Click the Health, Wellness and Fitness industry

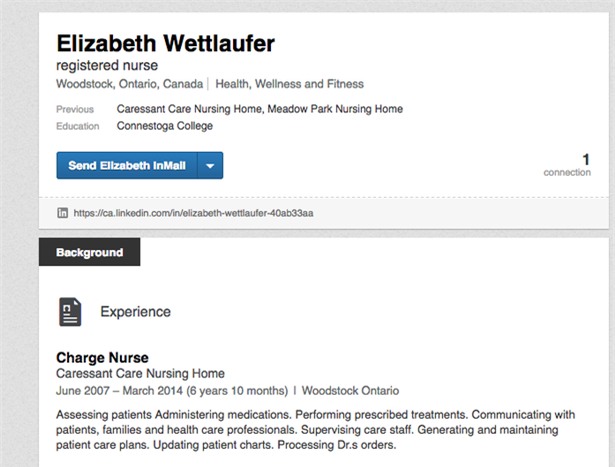pos(290,84)
